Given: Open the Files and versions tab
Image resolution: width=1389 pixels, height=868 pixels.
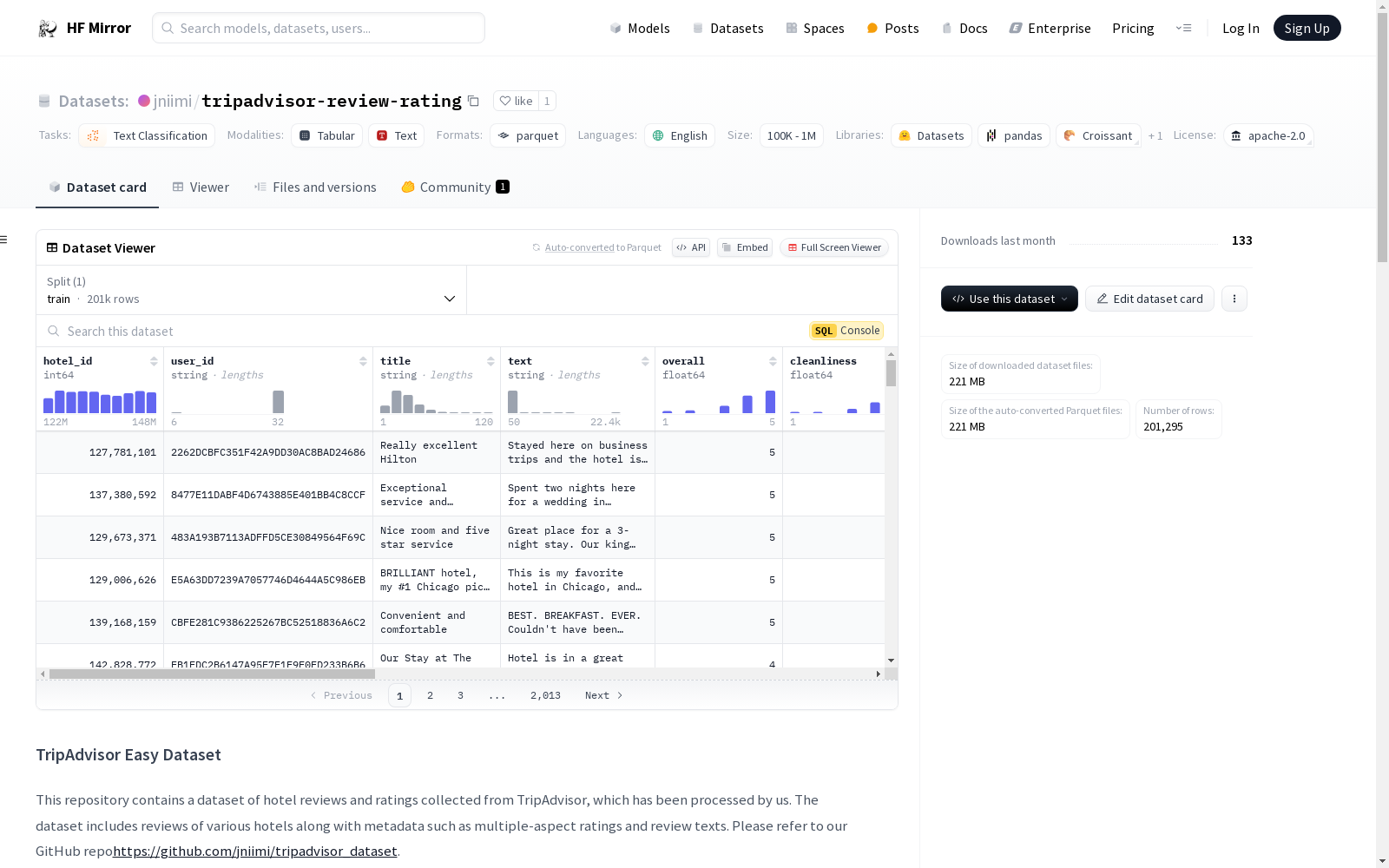Looking at the screenshot, I should pyautogui.click(x=315, y=187).
